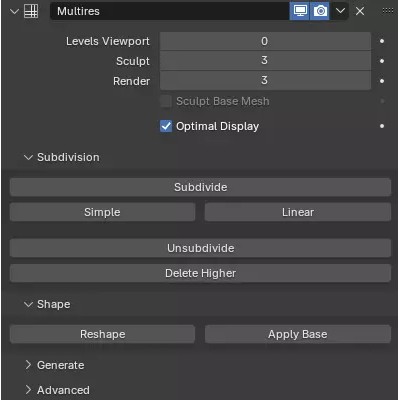This screenshot has height=400, width=400.
Task: Click the Levels Viewport value field
Action: (x=265, y=41)
